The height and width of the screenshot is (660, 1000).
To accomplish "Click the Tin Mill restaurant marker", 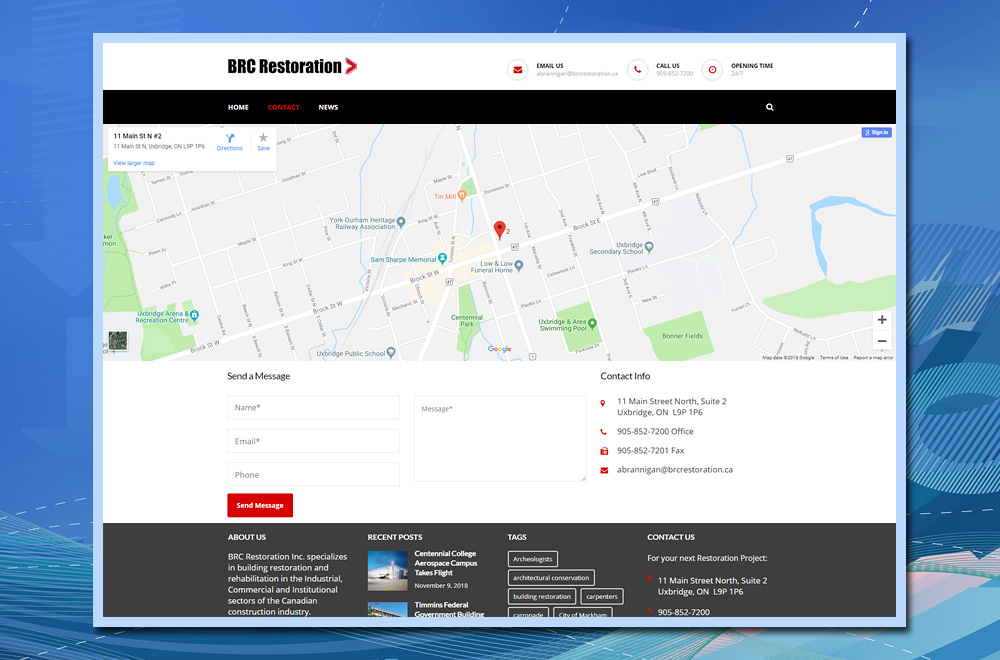I will [462, 196].
